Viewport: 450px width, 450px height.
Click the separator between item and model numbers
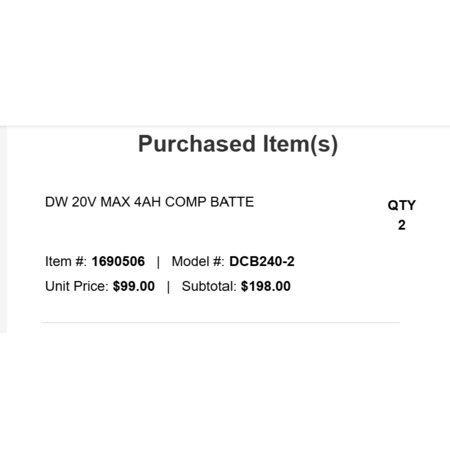click(x=158, y=262)
